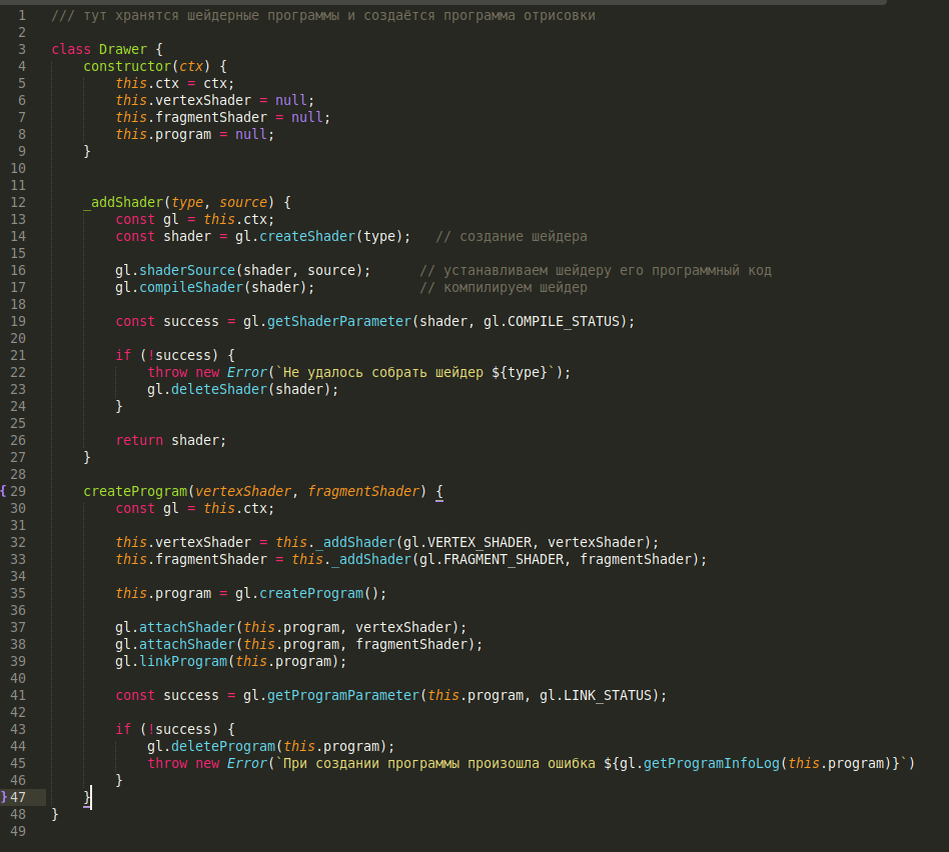Click the 'attachShader' call on line 37

click(187, 628)
